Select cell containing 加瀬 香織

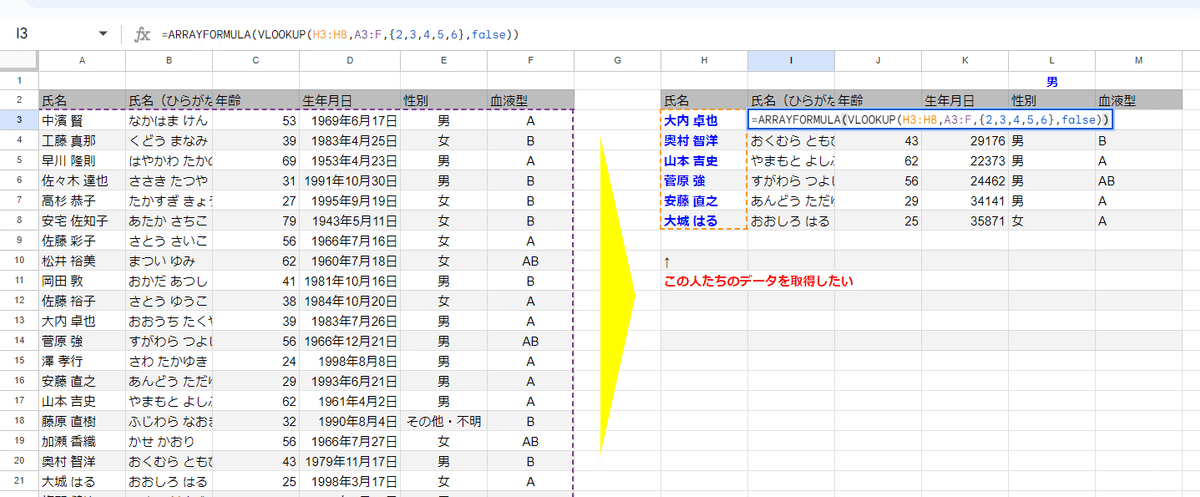click(x=81, y=440)
